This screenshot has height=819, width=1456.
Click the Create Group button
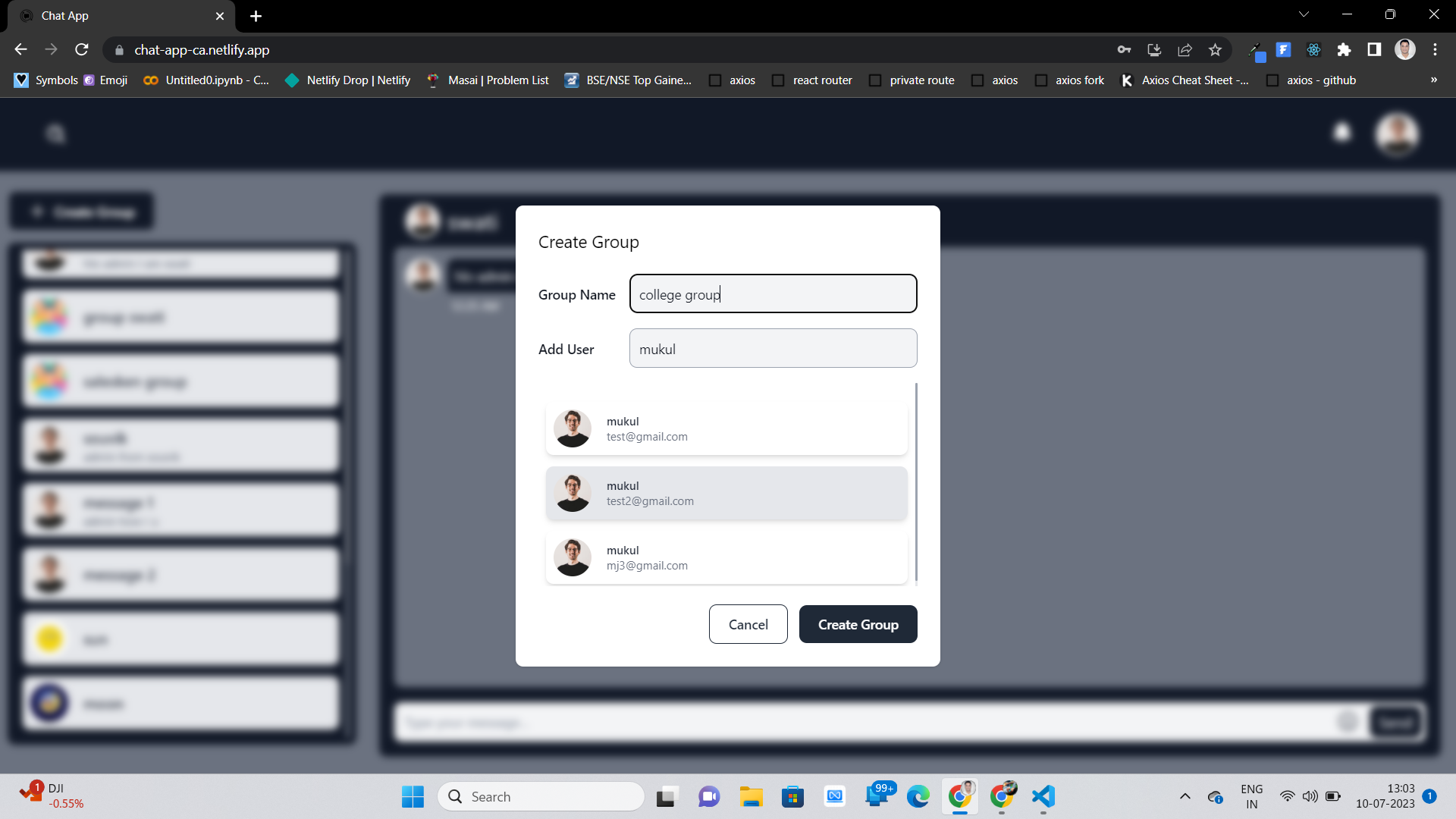tap(858, 624)
